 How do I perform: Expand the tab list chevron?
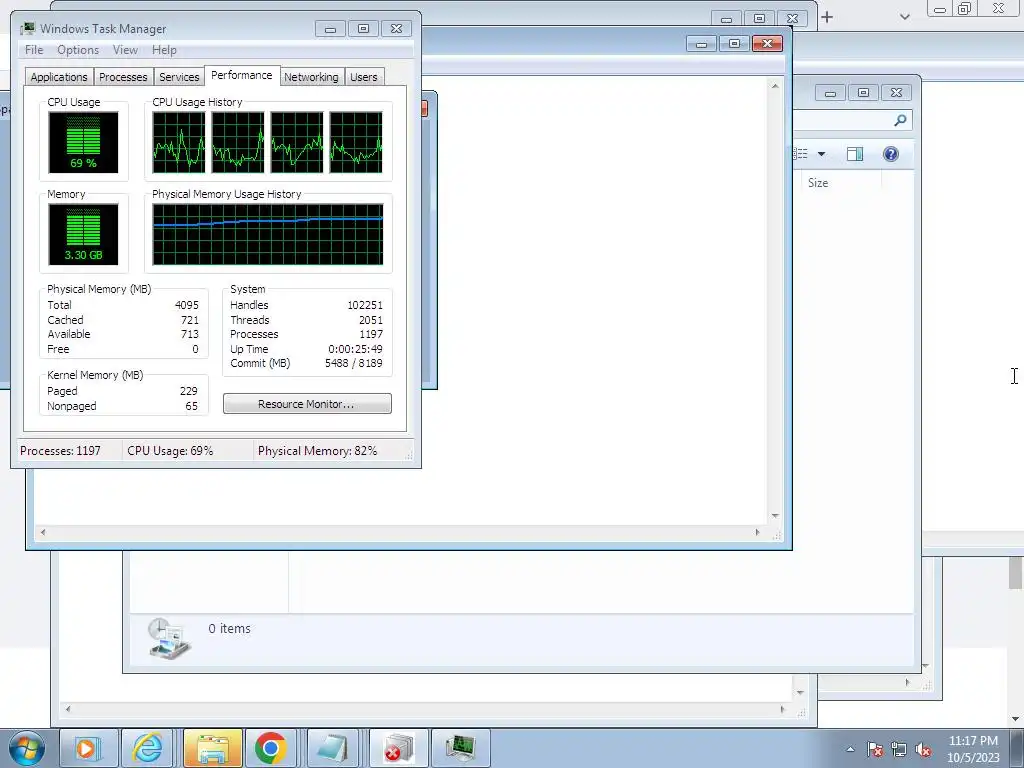[x=904, y=17]
